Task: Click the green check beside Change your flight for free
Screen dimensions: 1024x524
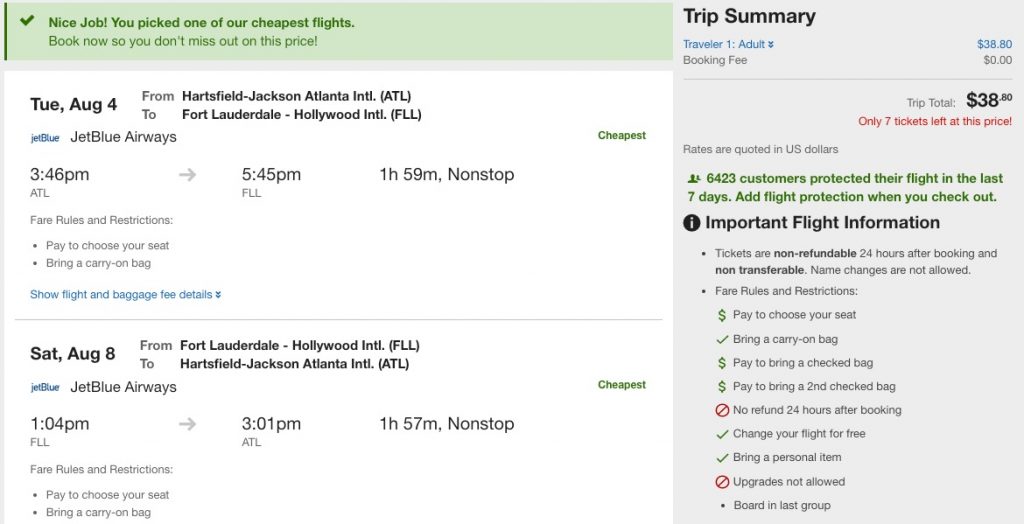Action: pyautogui.click(x=722, y=434)
